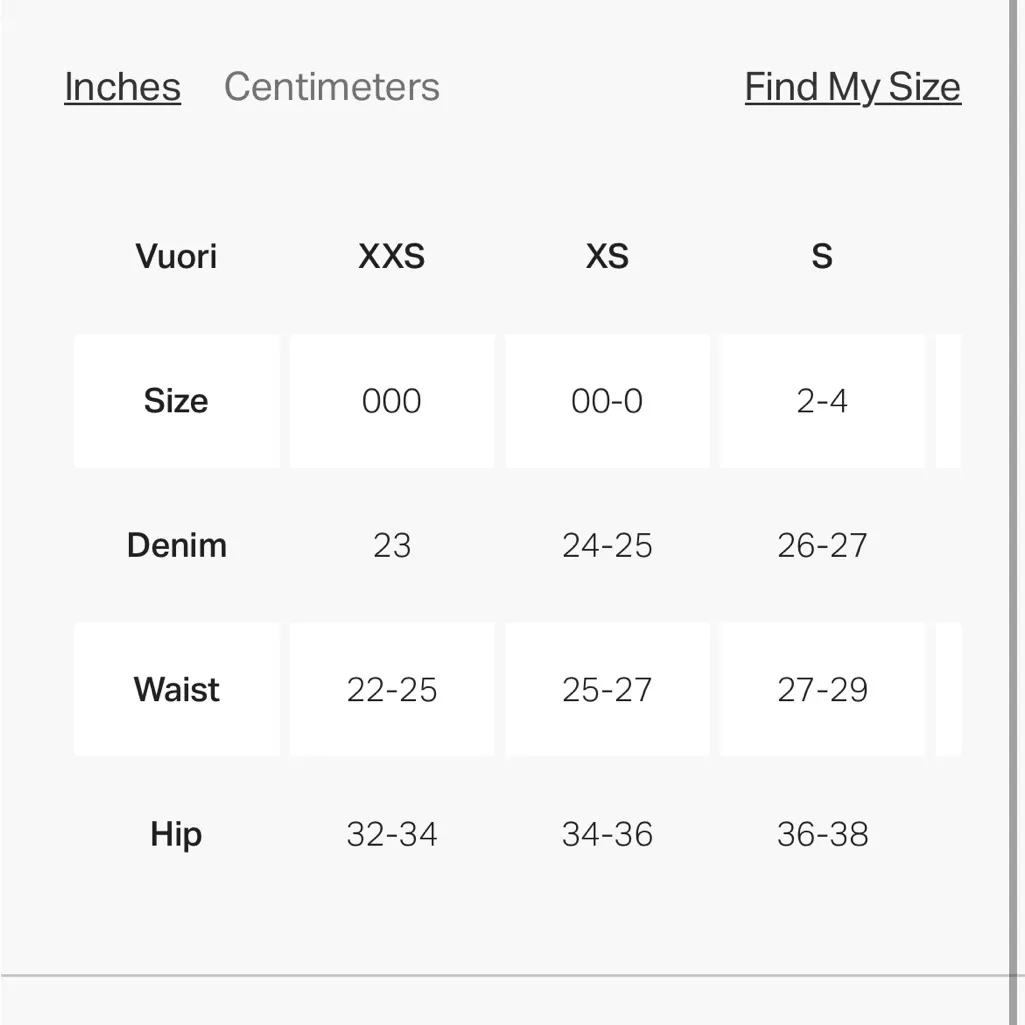This screenshot has height=1025, width=1025.
Task: Select the XS column header
Action: (x=607, y=257)
